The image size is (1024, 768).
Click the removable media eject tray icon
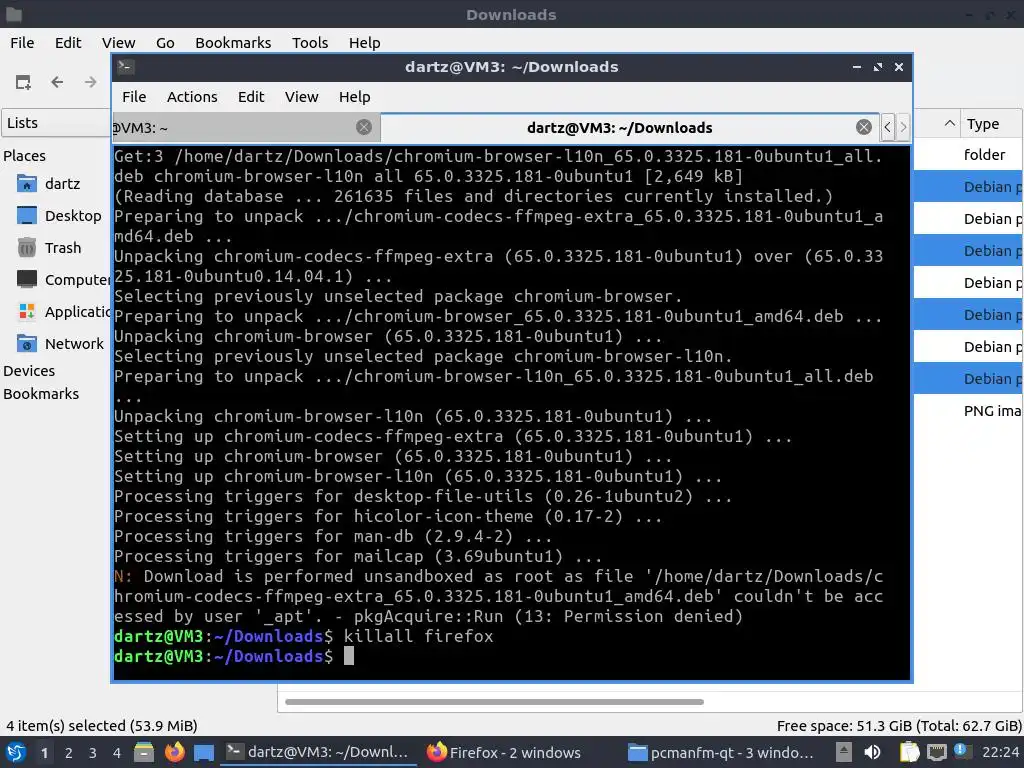click(844, 752)
